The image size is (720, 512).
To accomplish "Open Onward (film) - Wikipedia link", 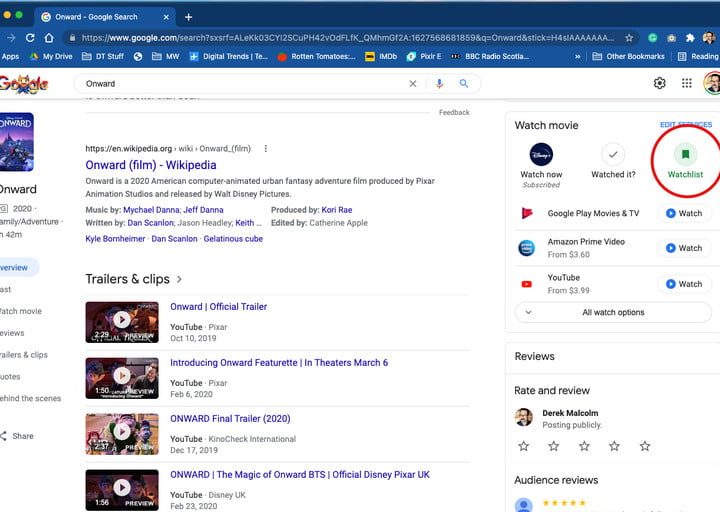I will [151, 165].
